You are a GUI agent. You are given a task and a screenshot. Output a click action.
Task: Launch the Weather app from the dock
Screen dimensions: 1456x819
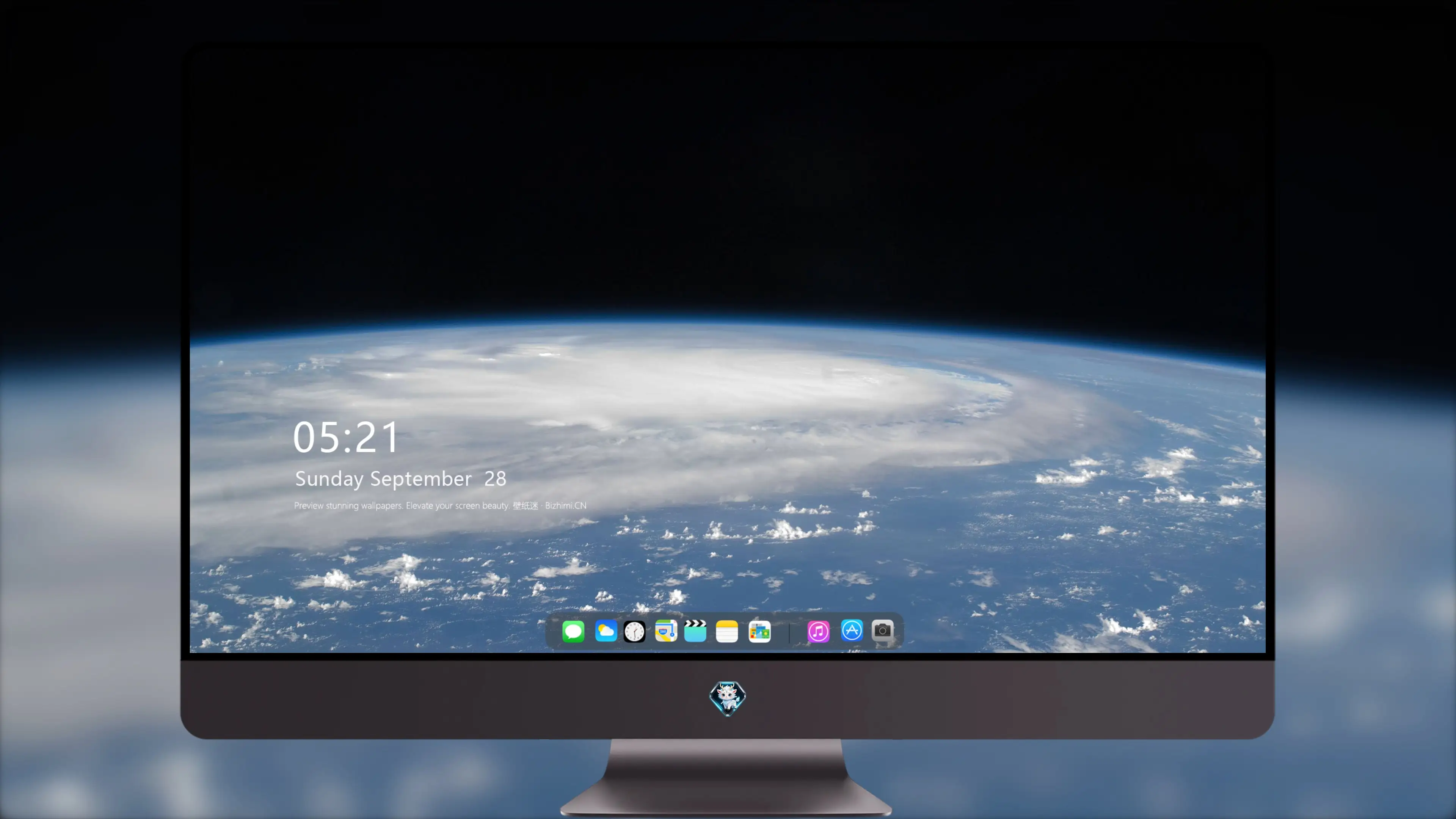606,631
